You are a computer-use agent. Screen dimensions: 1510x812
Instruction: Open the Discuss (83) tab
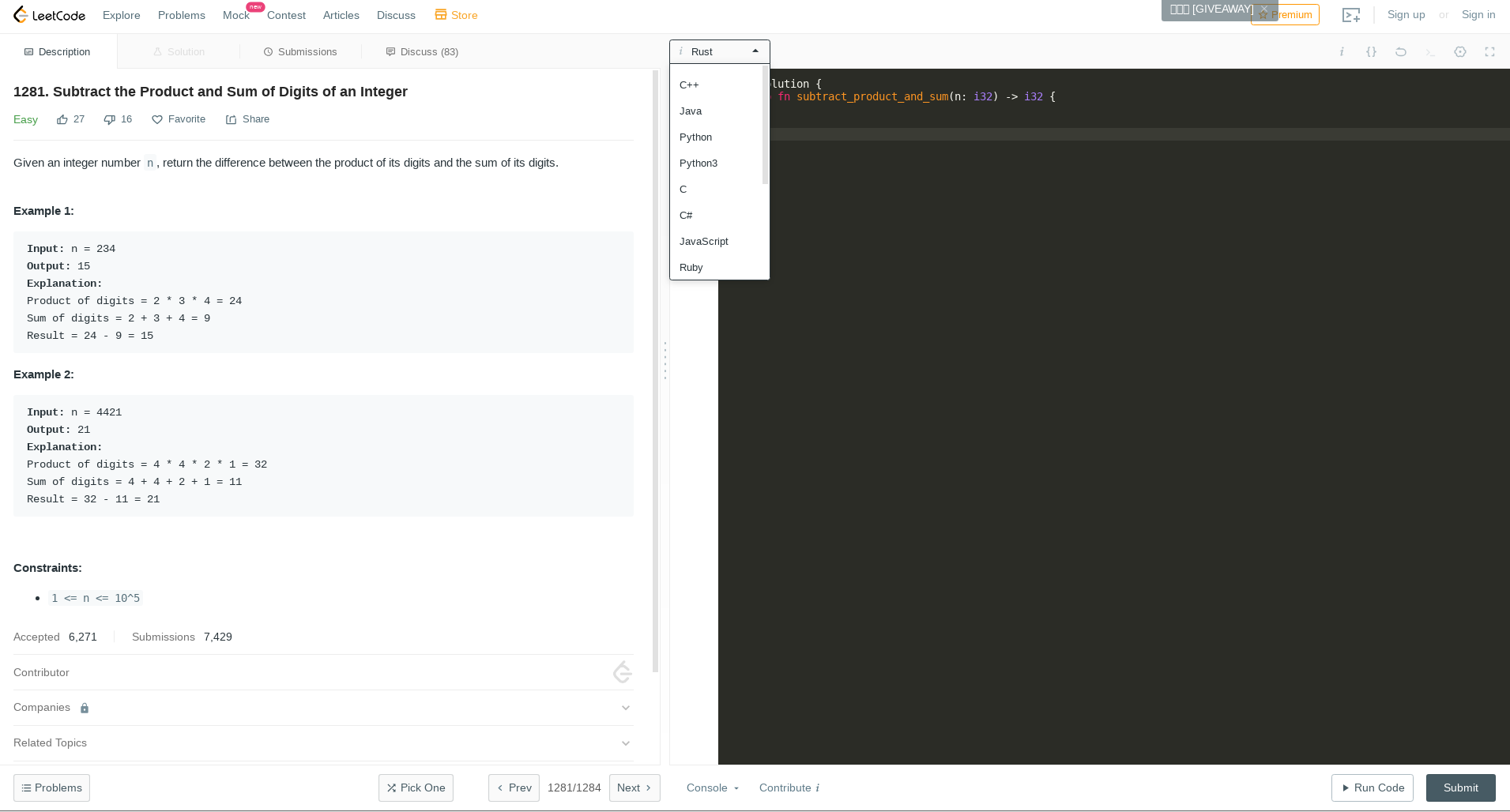(x=422, y=51)
